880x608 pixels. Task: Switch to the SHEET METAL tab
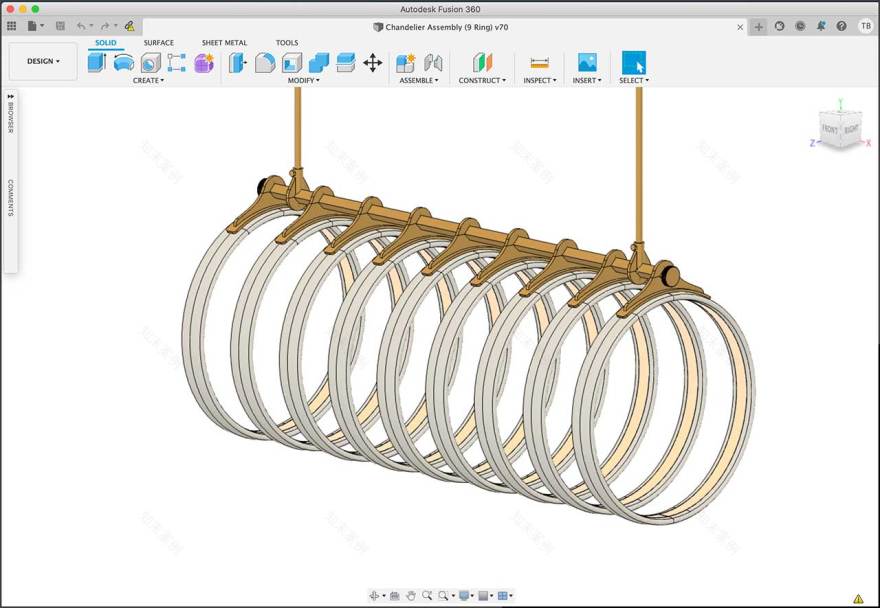(x=224, y=43)
